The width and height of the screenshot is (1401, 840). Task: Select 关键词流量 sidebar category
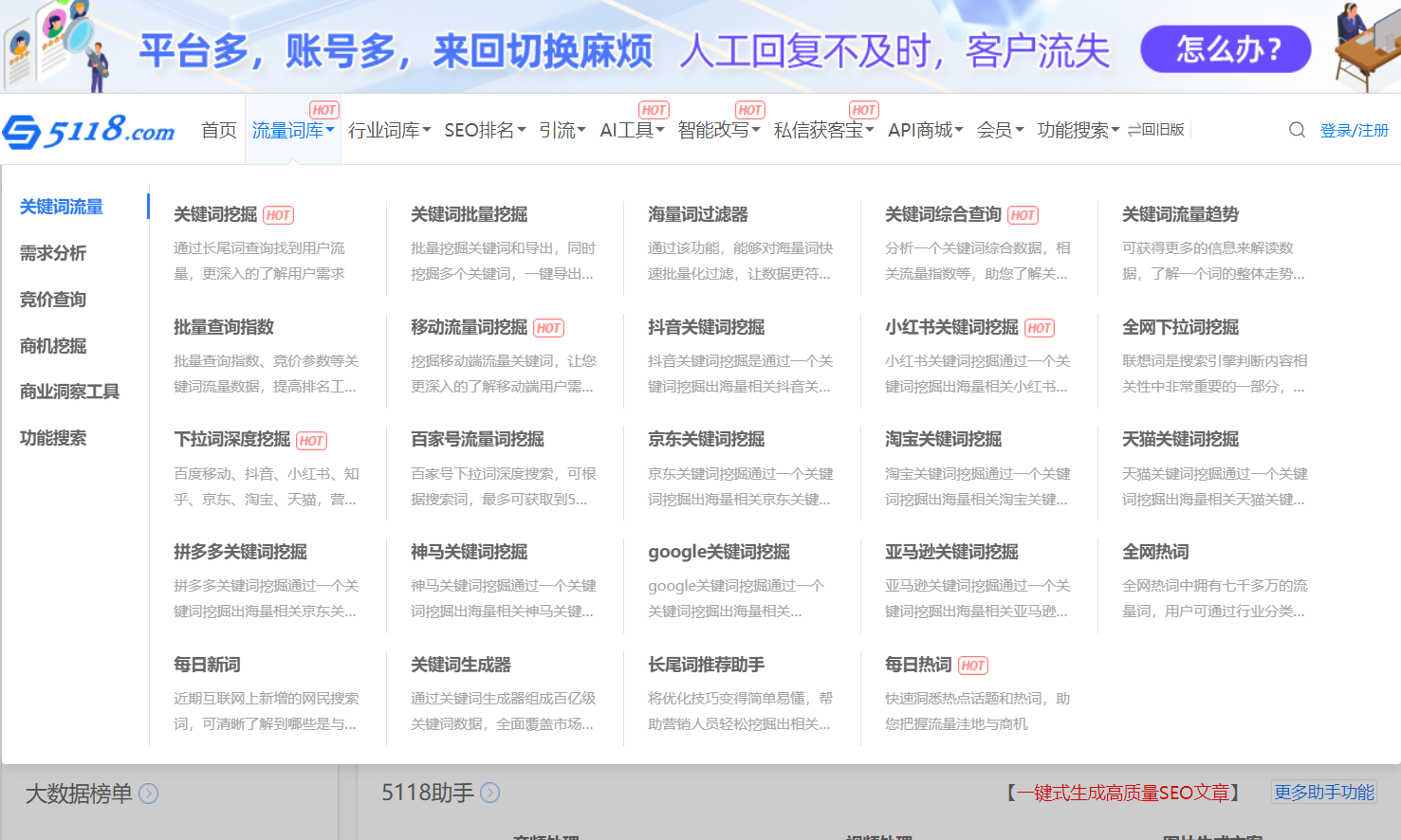[62, 207]
